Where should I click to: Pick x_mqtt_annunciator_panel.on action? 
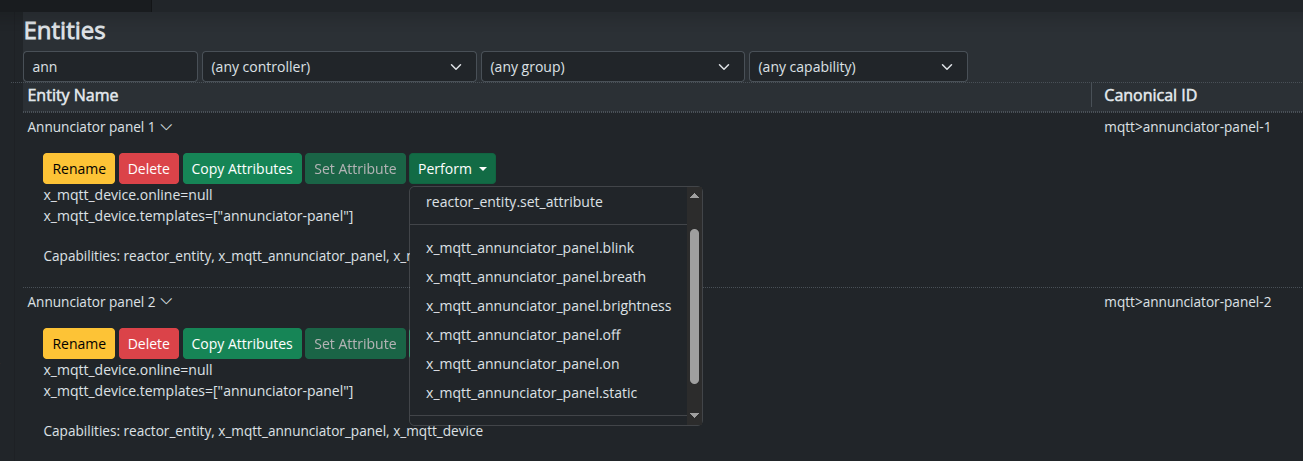tap(522, 364)
